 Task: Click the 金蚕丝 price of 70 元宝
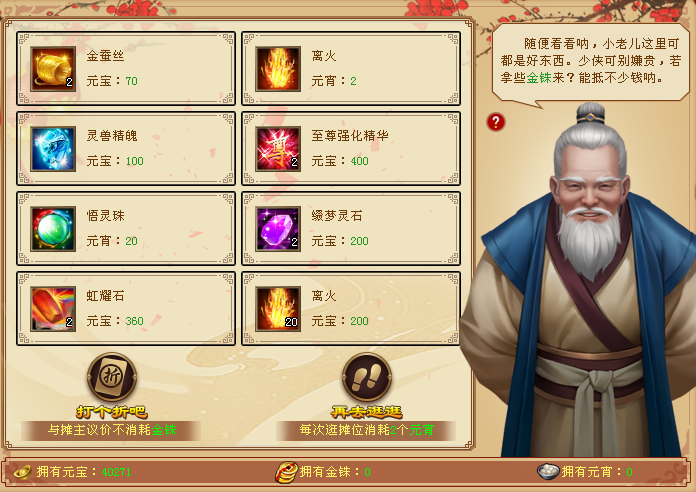(x=112, y=81)
